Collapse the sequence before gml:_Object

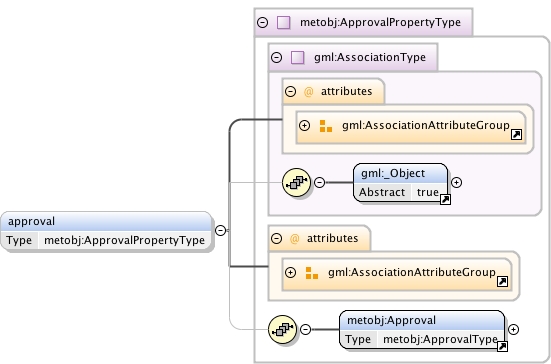(x=319, y=182)
